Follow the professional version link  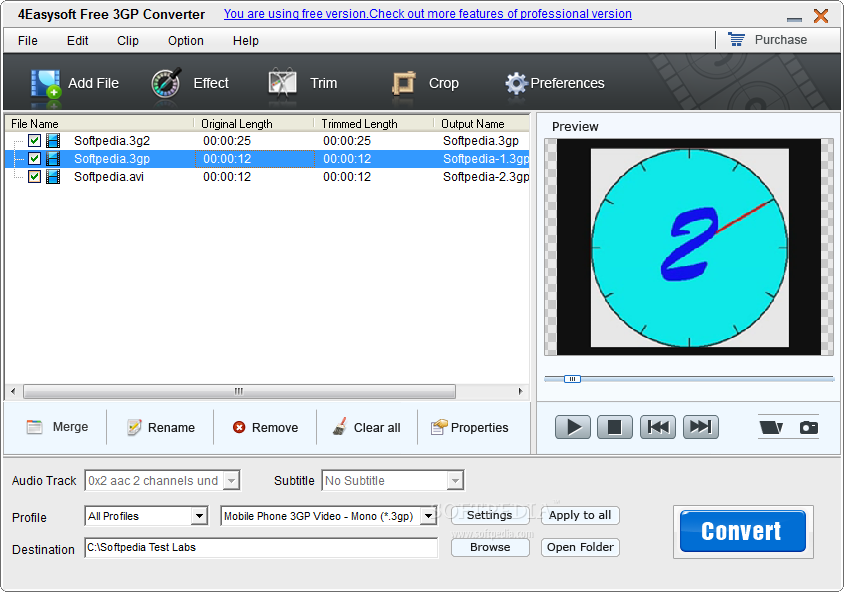[x=427, y=14]
